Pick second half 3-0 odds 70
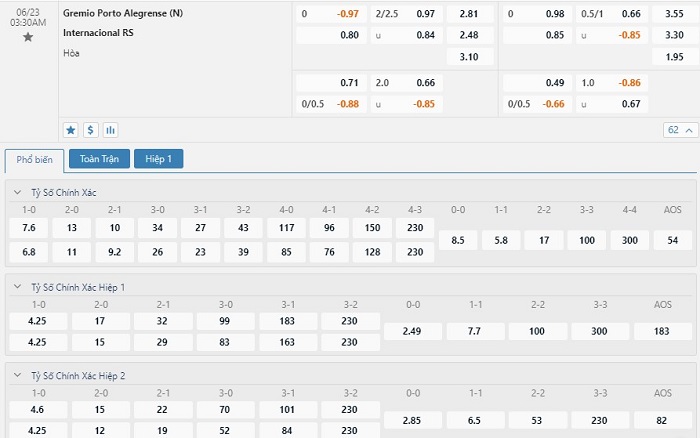 coord(225,409)
